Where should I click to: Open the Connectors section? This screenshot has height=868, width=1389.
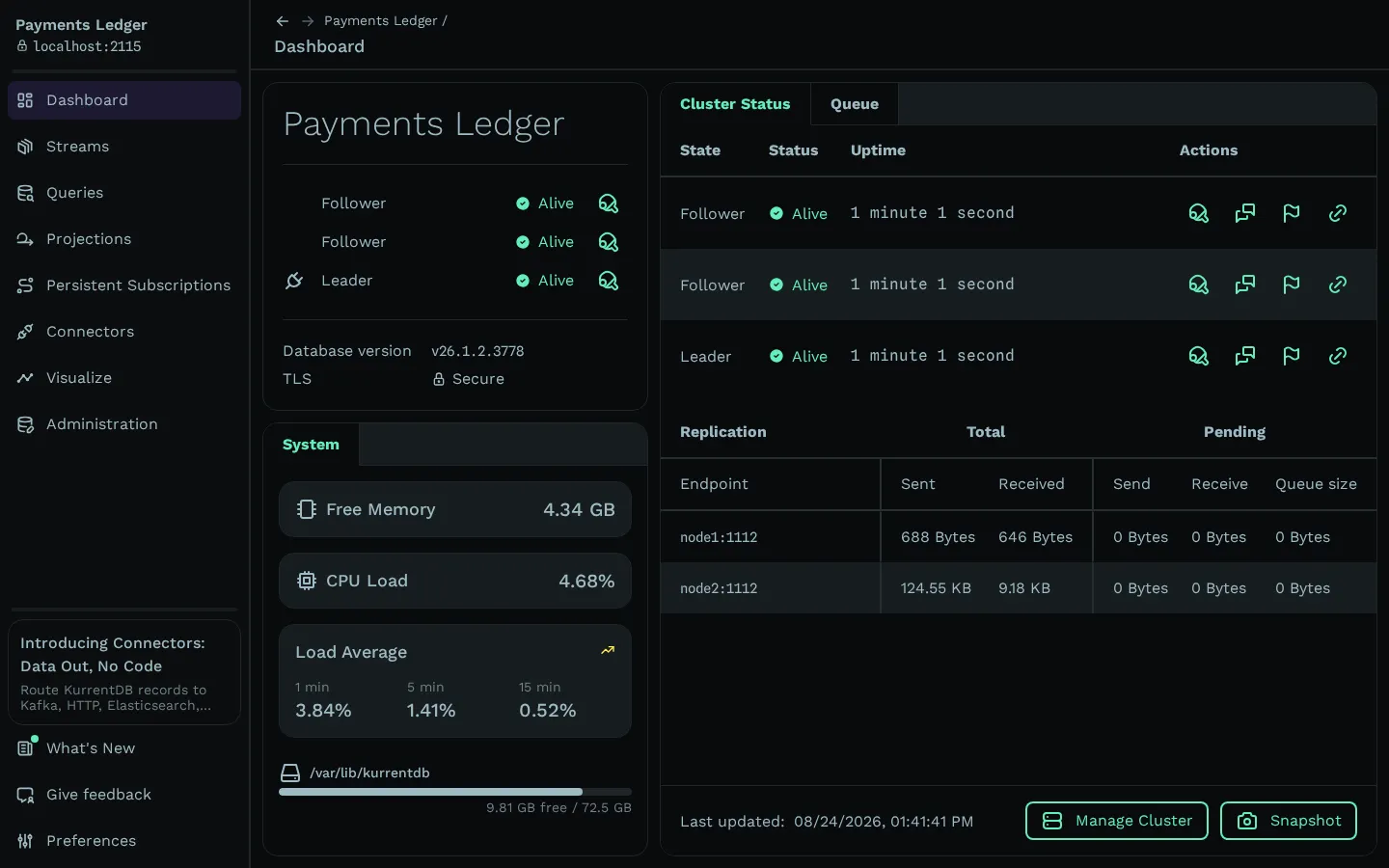click(x=124, y=332)
